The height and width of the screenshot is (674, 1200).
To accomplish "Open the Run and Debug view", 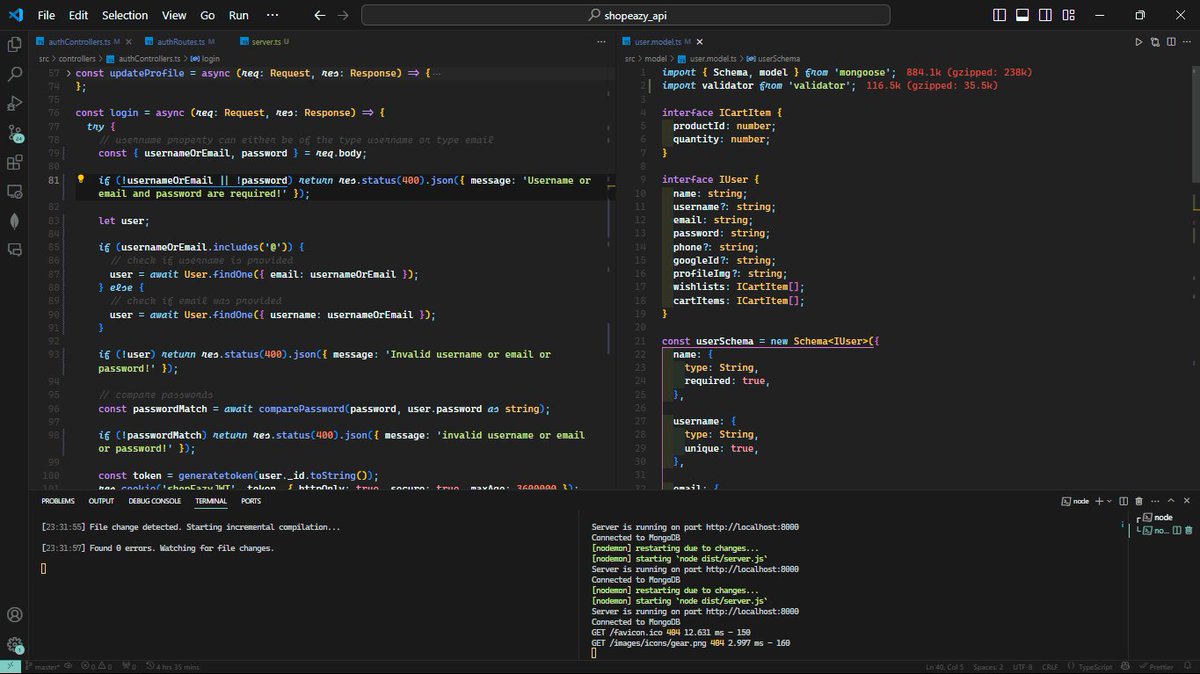I will coord(15,103).
